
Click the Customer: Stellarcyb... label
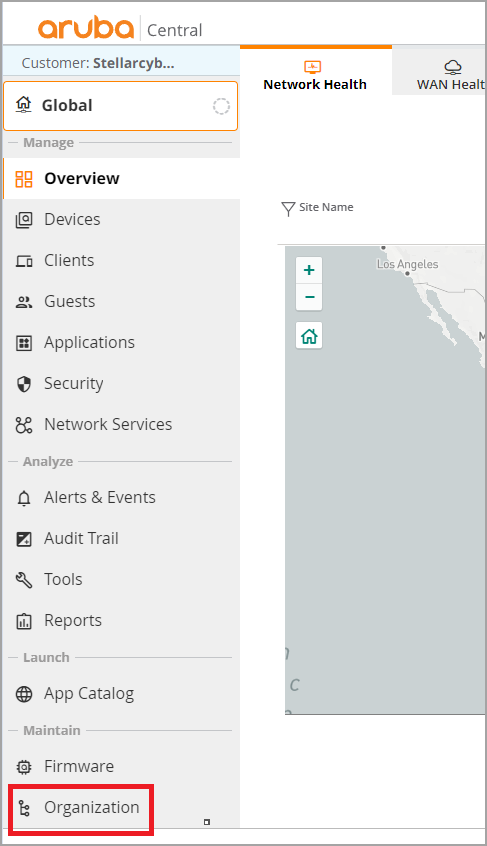(98, 63)
